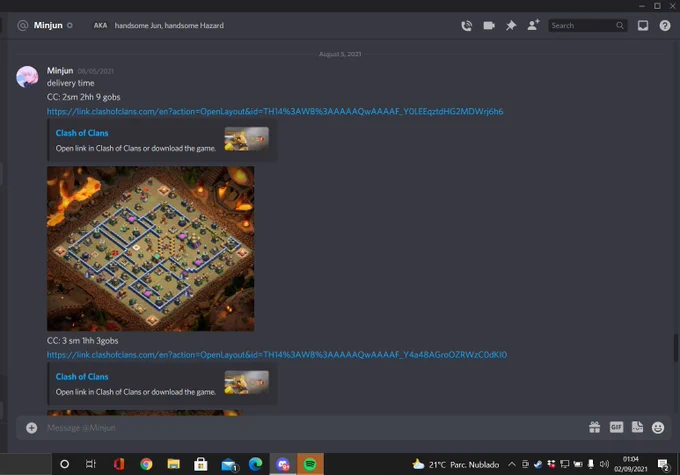Open the Nitro gift icon

coord(595,428)
